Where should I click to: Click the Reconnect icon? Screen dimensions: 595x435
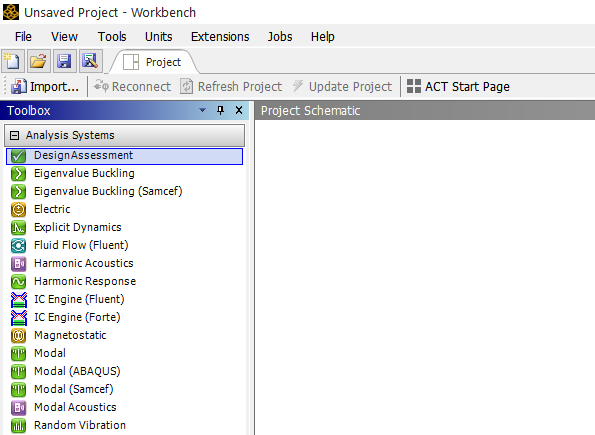coord(101,87)
